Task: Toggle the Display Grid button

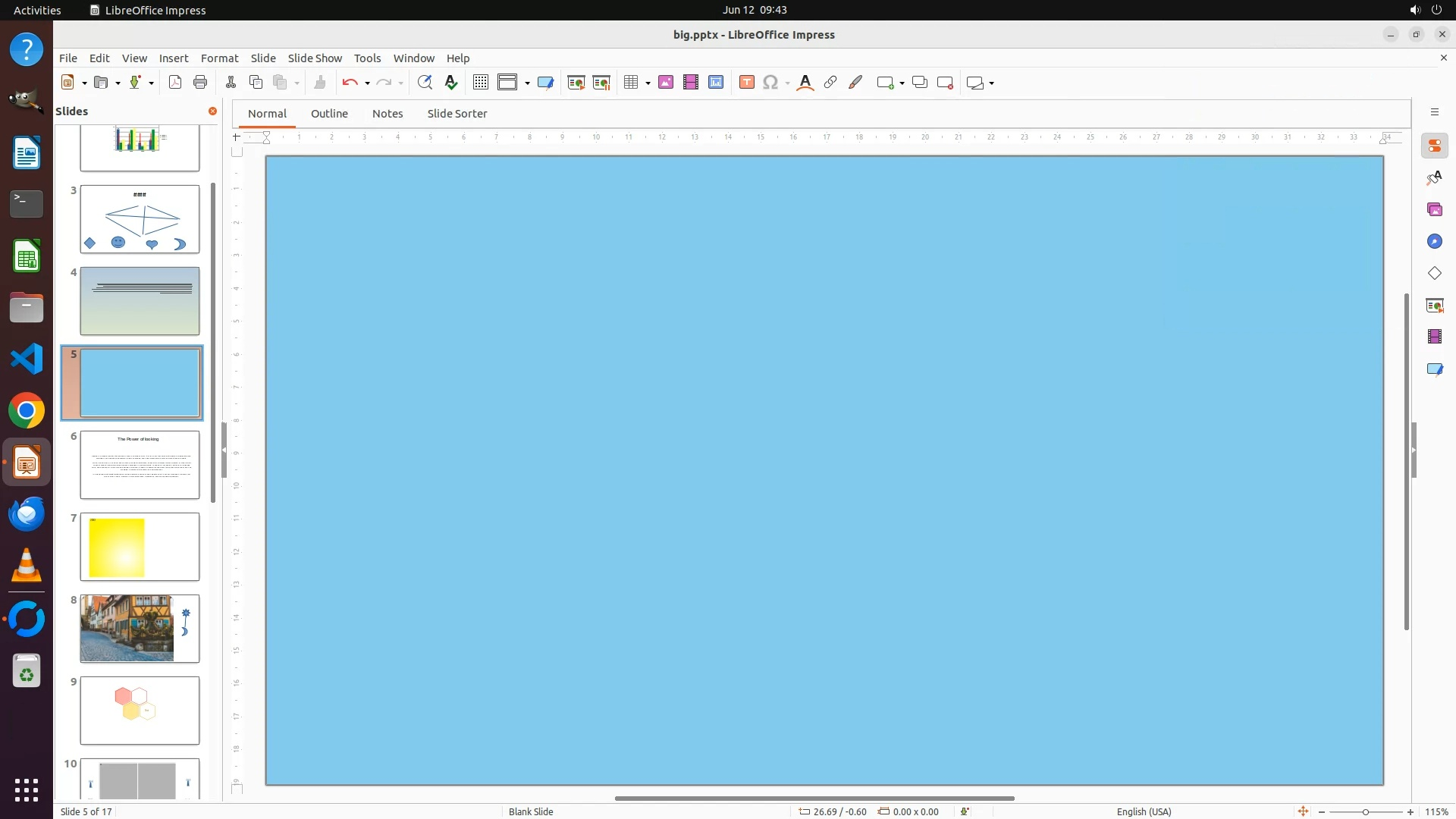Action: 480,83
